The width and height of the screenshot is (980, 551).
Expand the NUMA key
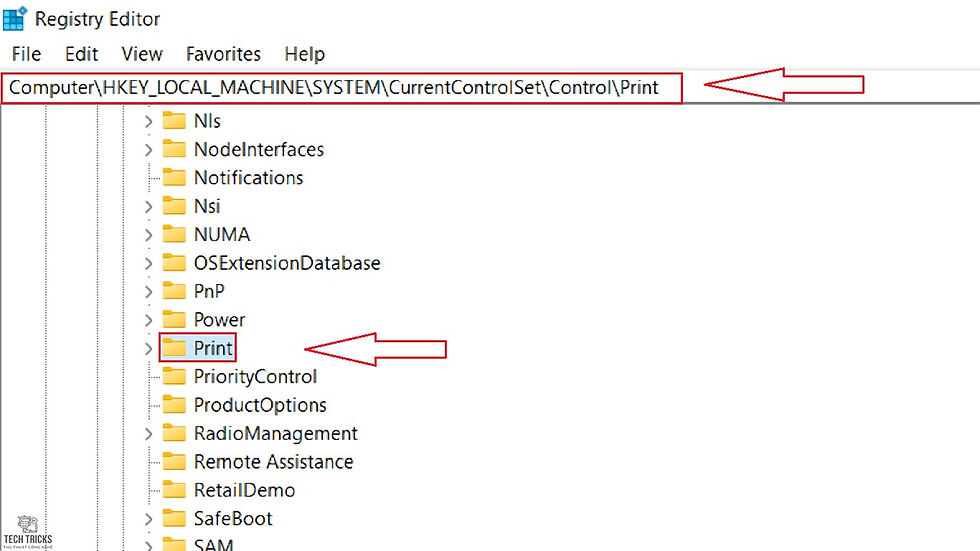click(148, 235)
